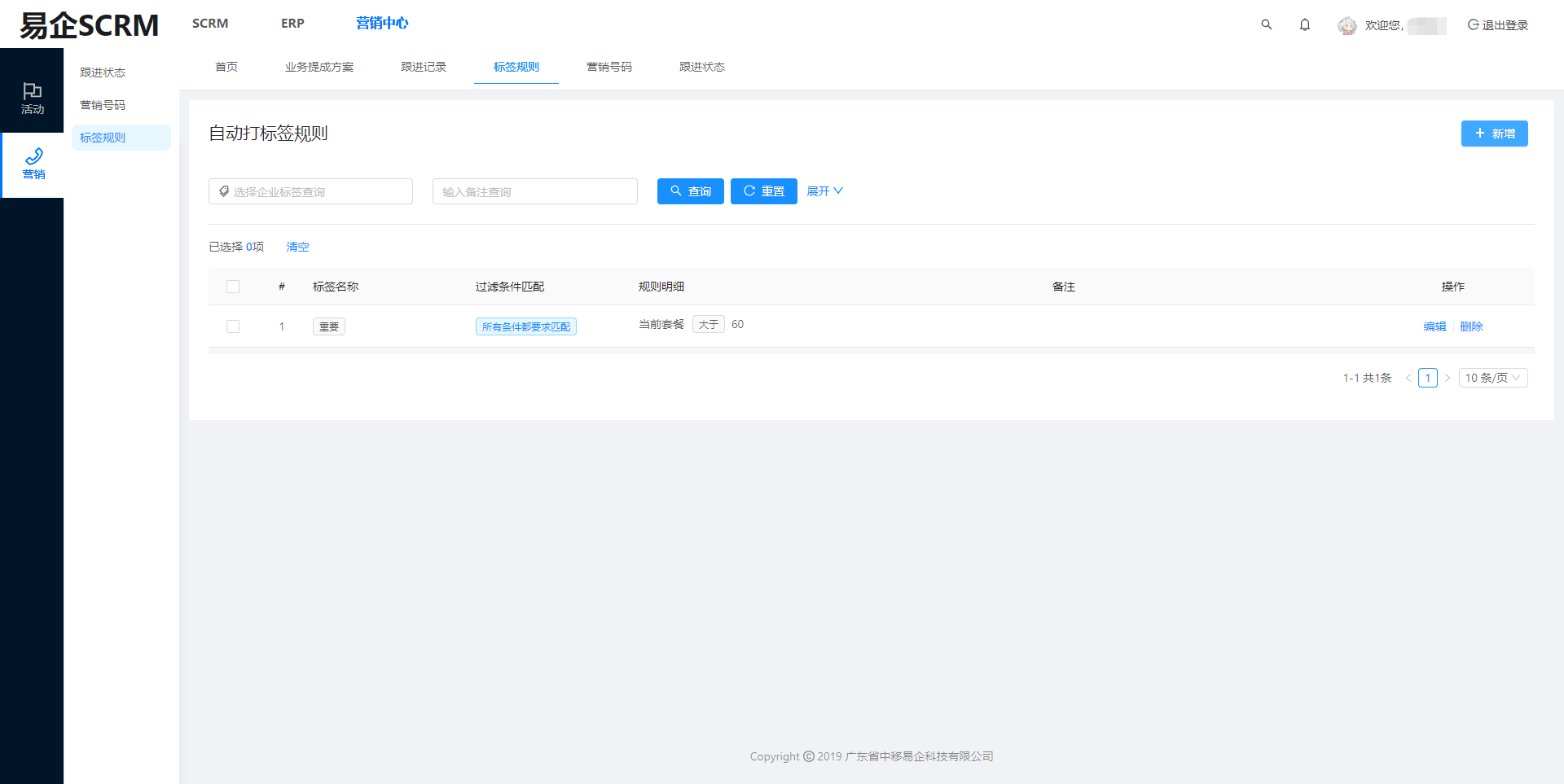
Task: Click the 查询 search button
Action: (691, 191)
